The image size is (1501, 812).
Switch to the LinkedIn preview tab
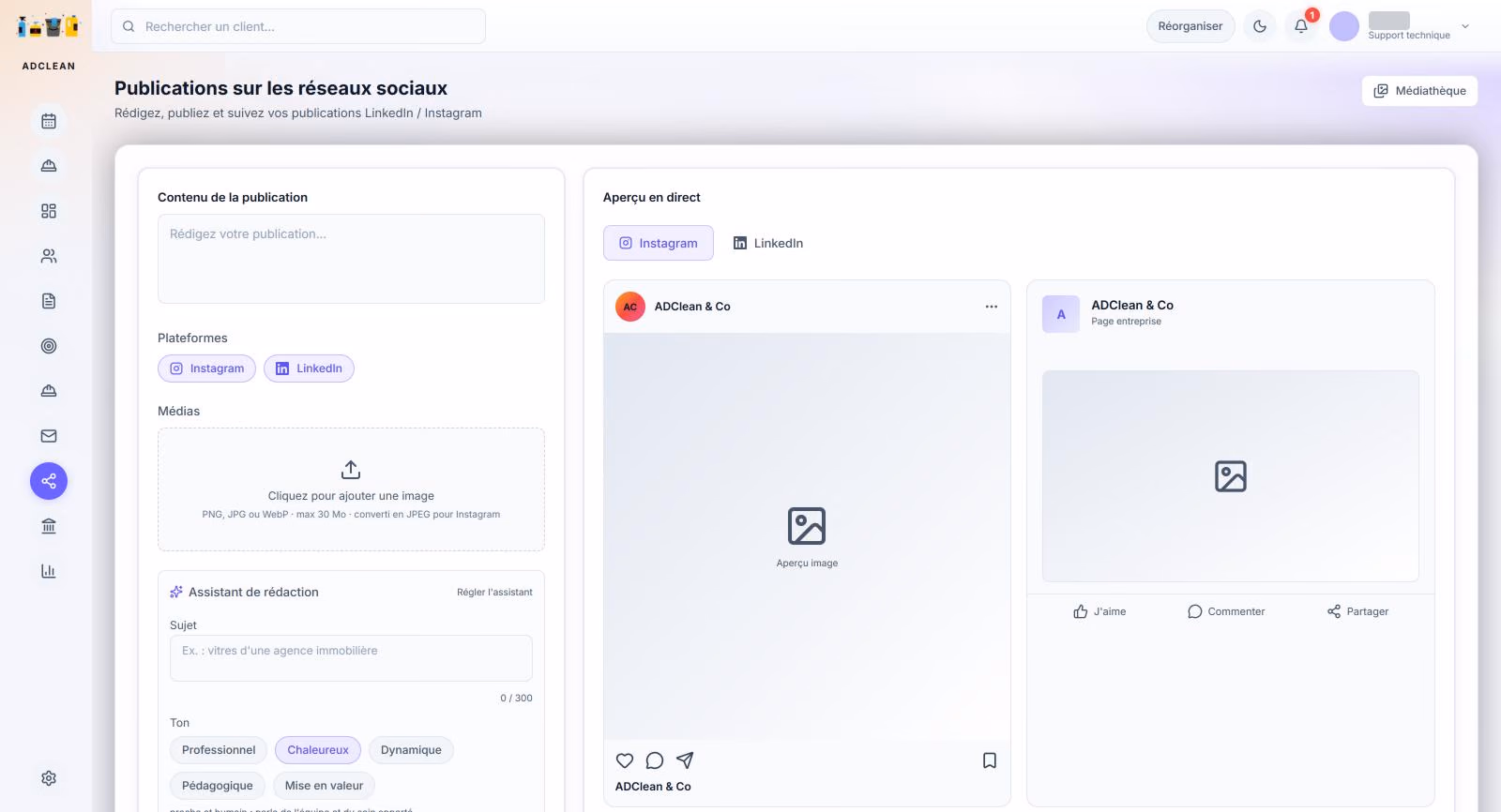click(x=768, y=243)
